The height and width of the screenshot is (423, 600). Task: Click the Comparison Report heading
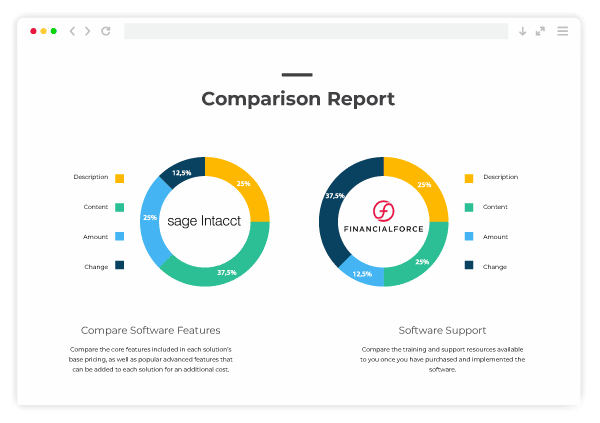coord(298,99)
